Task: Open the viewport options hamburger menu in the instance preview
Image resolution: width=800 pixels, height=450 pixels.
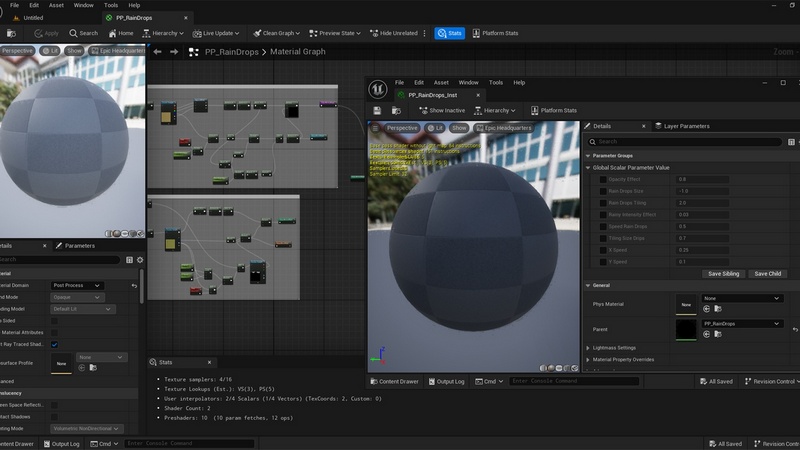Action: click(375, 128)
